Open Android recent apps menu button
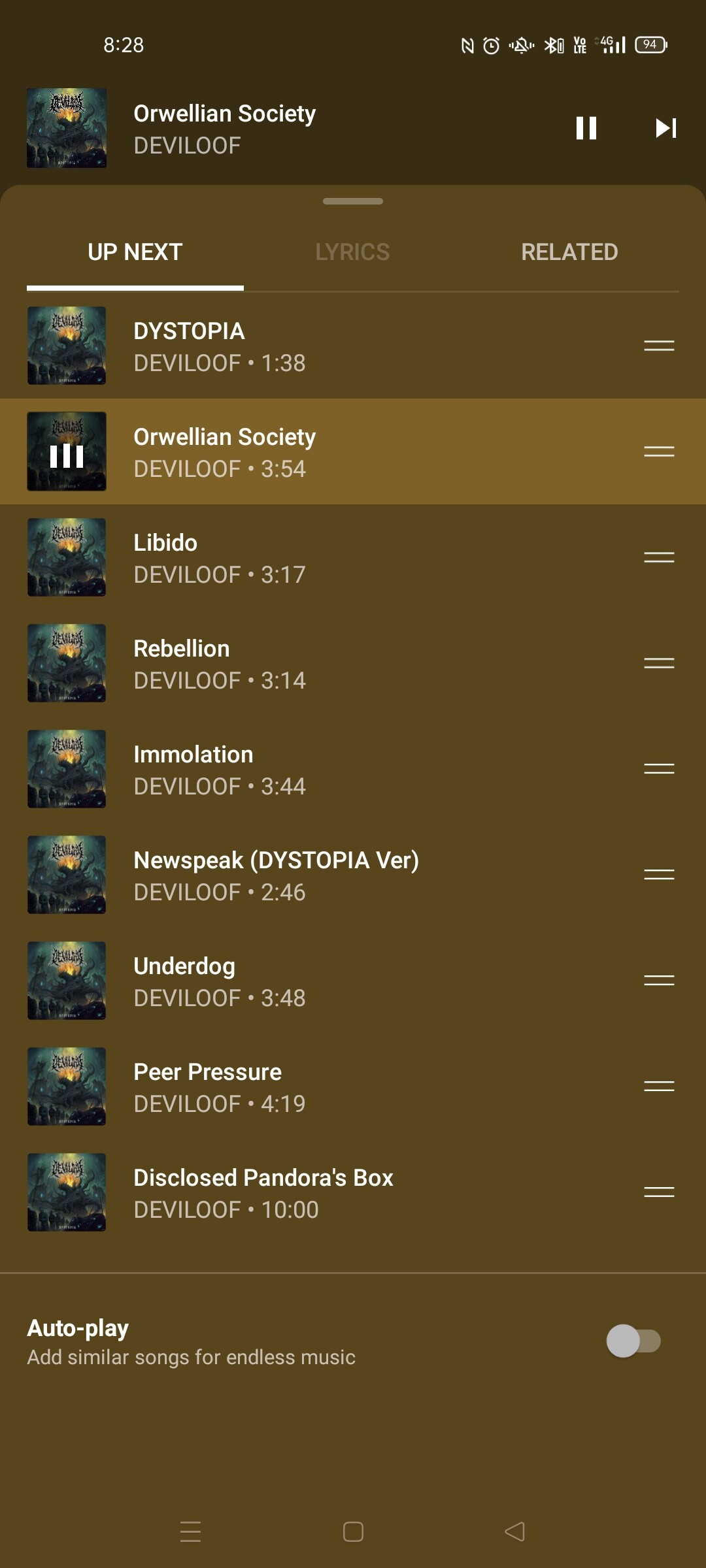 click(190, 1531)
